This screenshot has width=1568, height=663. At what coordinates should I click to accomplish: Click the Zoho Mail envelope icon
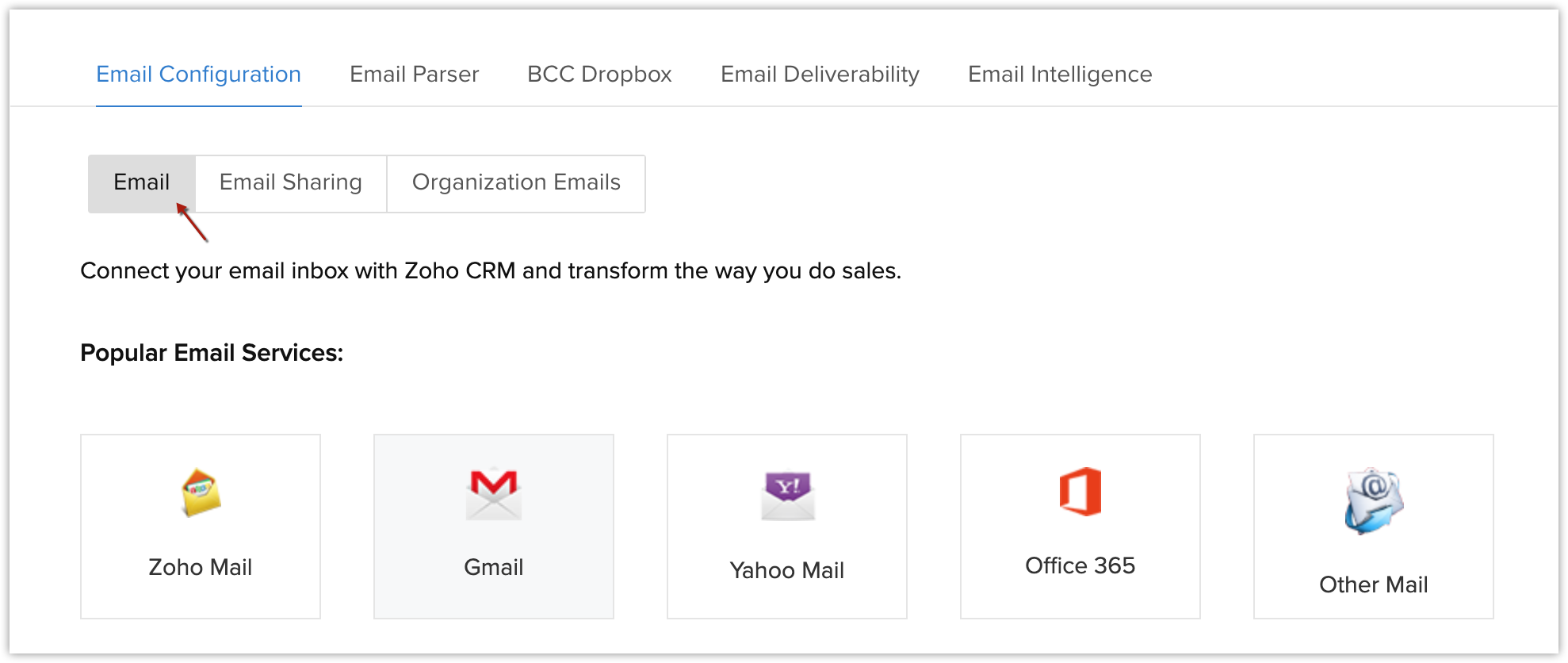pos(201,492)
